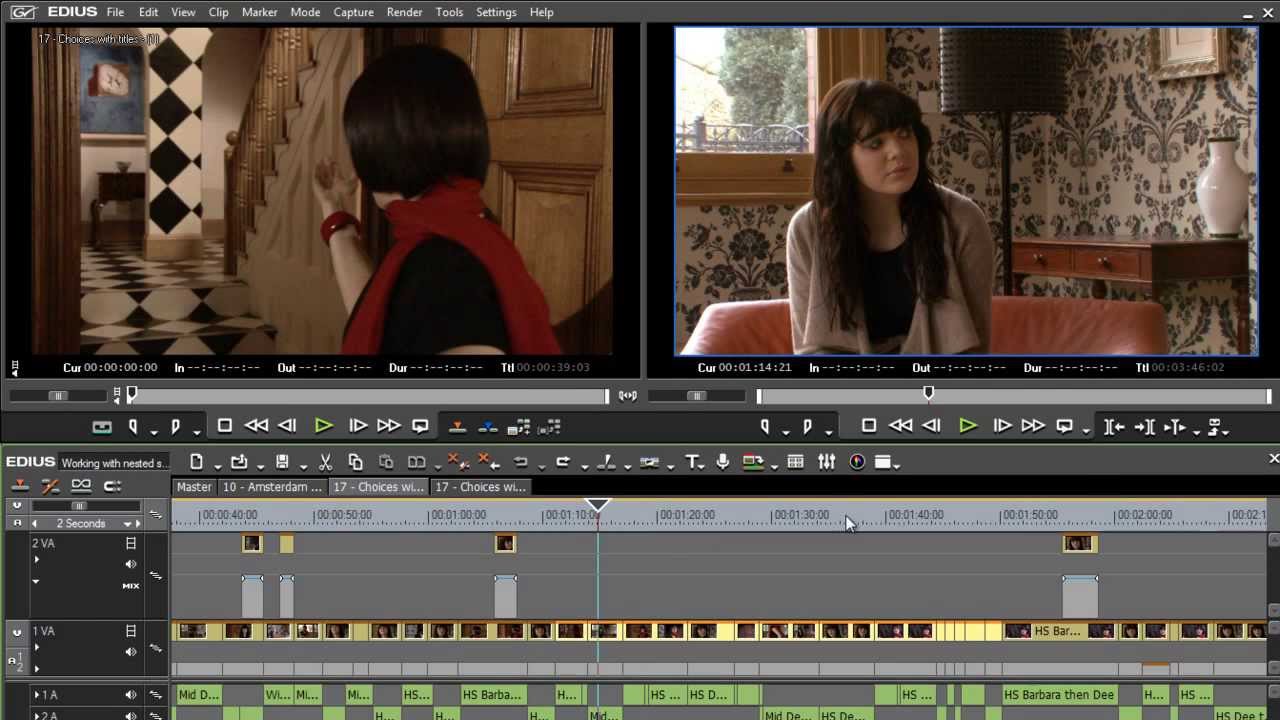Open the File menu
The width and height of the screenshot is (1280, 720).
click(x=115, y=12)
